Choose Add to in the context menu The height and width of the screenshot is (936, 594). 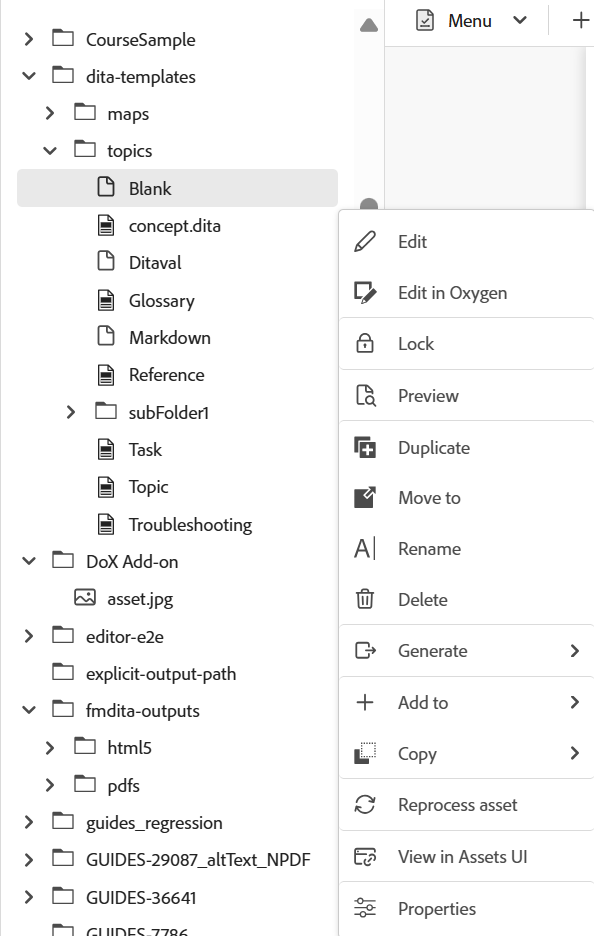click(x=422, y=702)
